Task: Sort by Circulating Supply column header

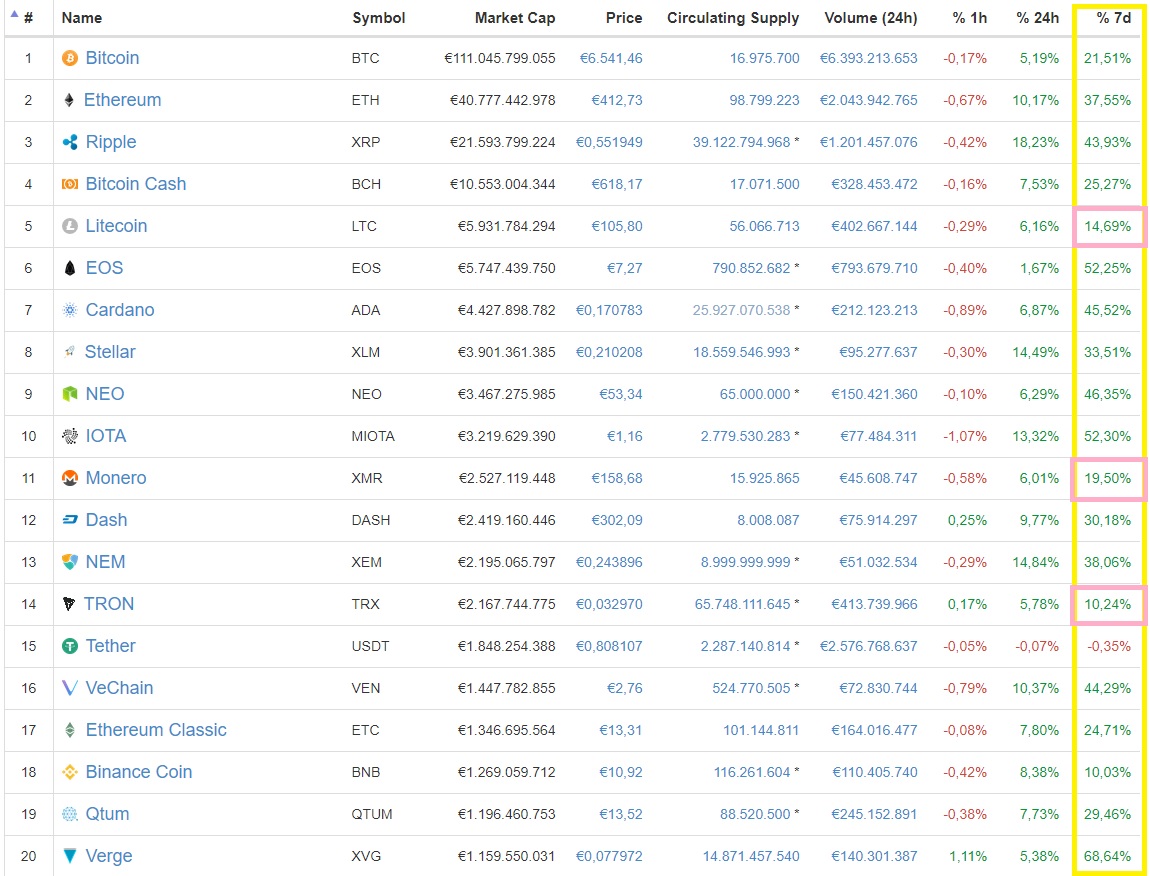Action: click(x=733, y=18)
